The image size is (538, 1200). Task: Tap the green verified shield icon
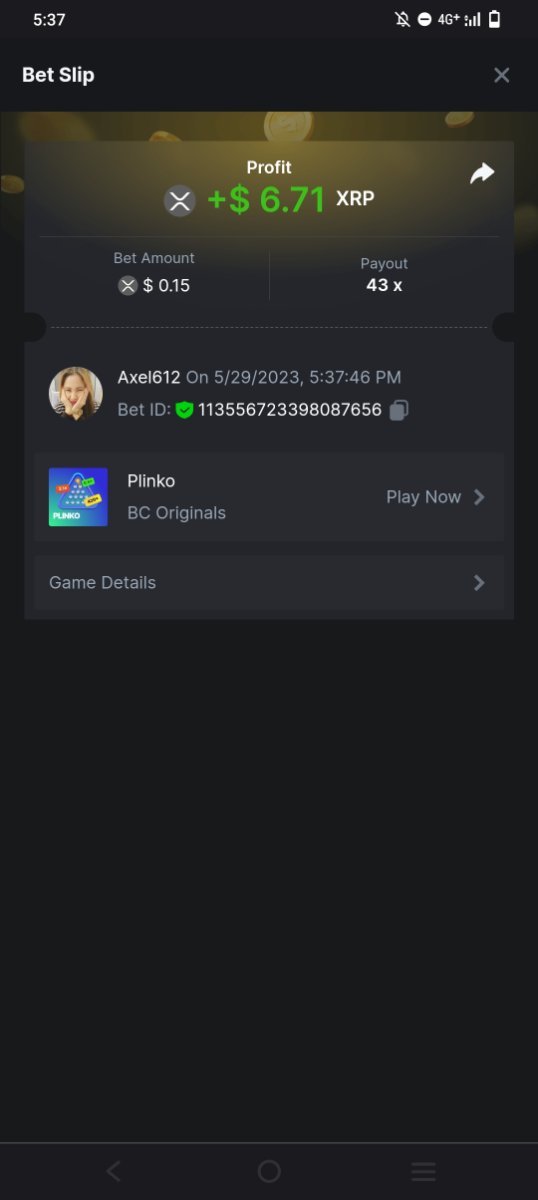pos(184,410)
